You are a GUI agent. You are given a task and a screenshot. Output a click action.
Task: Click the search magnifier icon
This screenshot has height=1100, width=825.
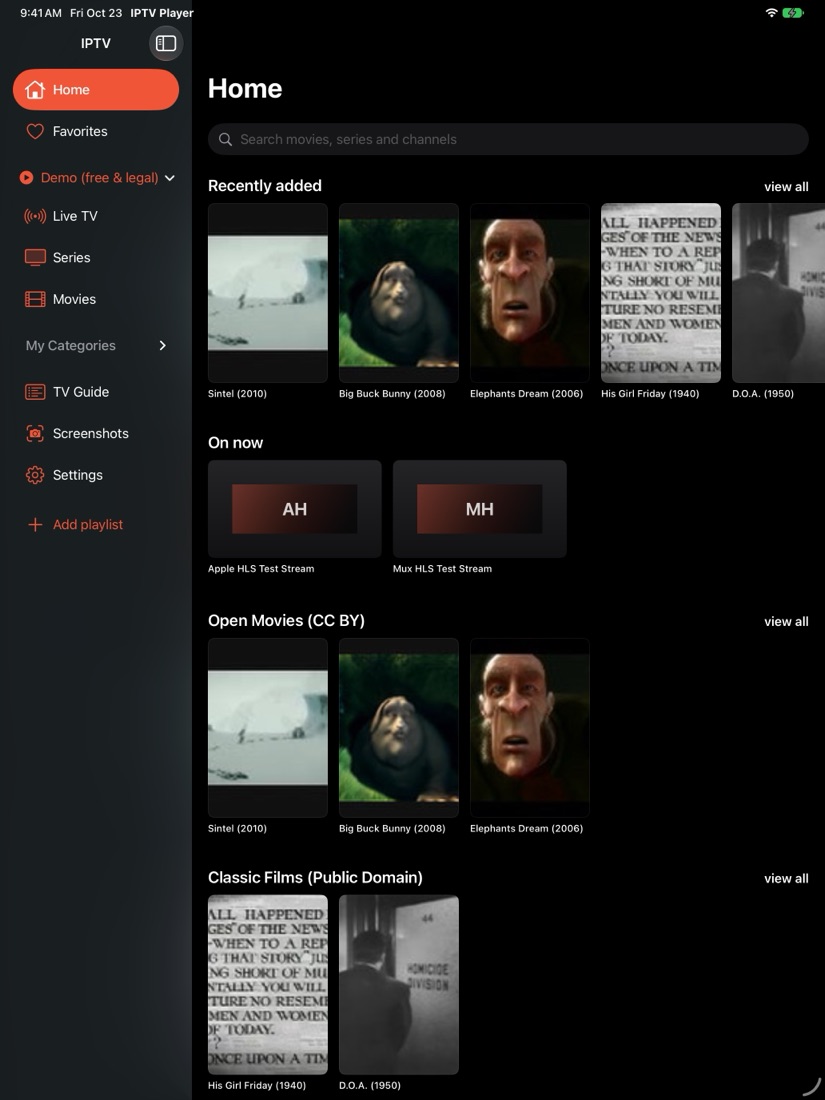(x=225, y=139)
